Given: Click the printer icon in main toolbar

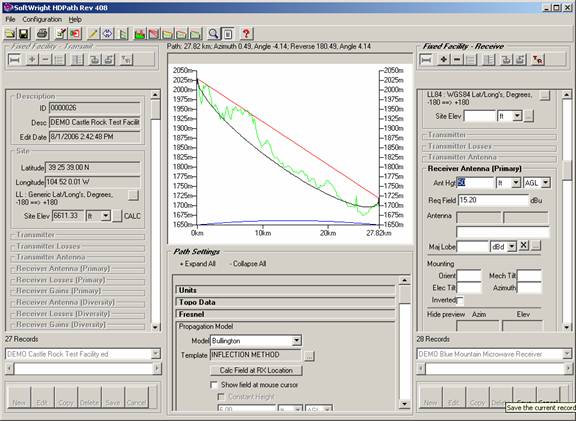Looking at the screenshot, I should 42,34.
